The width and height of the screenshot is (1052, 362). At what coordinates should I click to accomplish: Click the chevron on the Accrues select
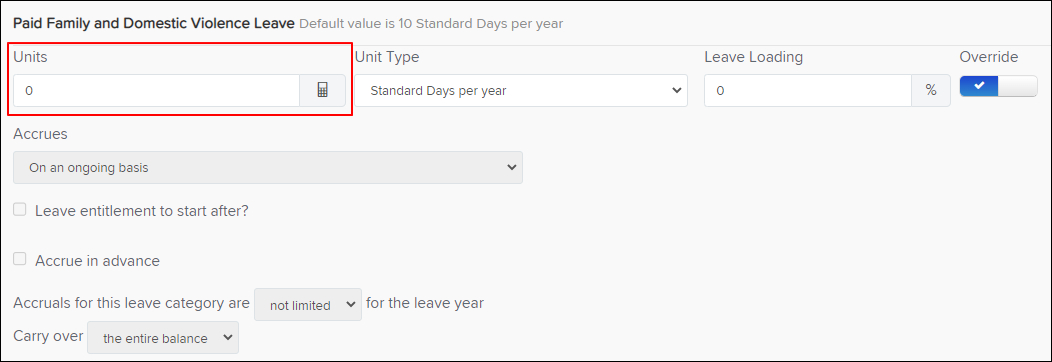point(511,168)
